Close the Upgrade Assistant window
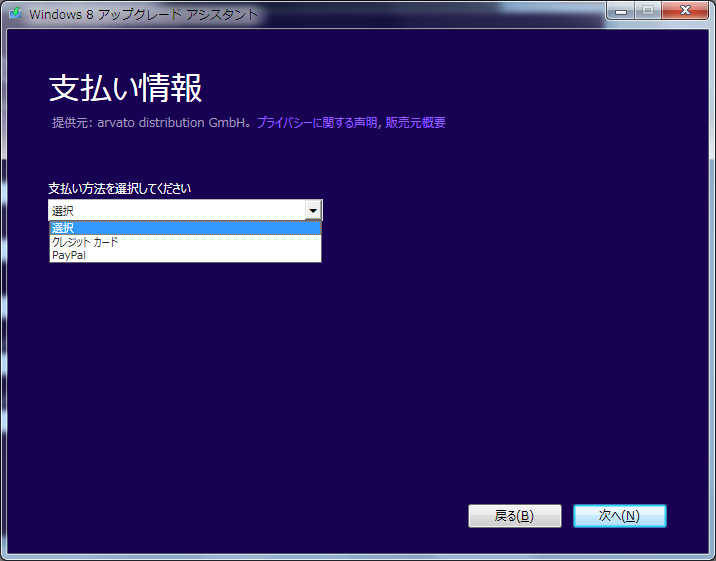The width and height of the screenshot is (716, 561). click(x=685, y=10)
